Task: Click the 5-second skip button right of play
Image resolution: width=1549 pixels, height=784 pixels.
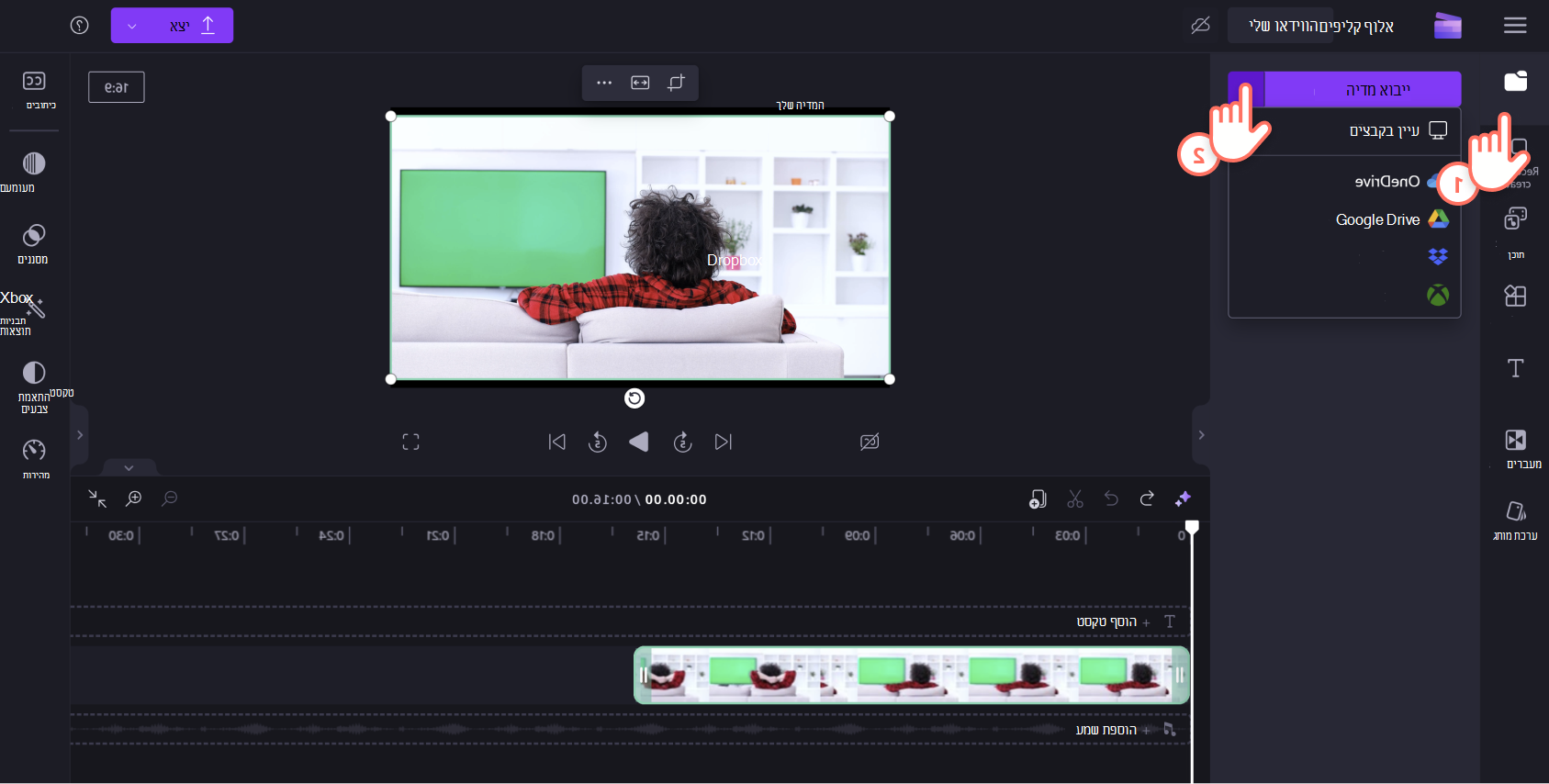Action: (682, 442)
